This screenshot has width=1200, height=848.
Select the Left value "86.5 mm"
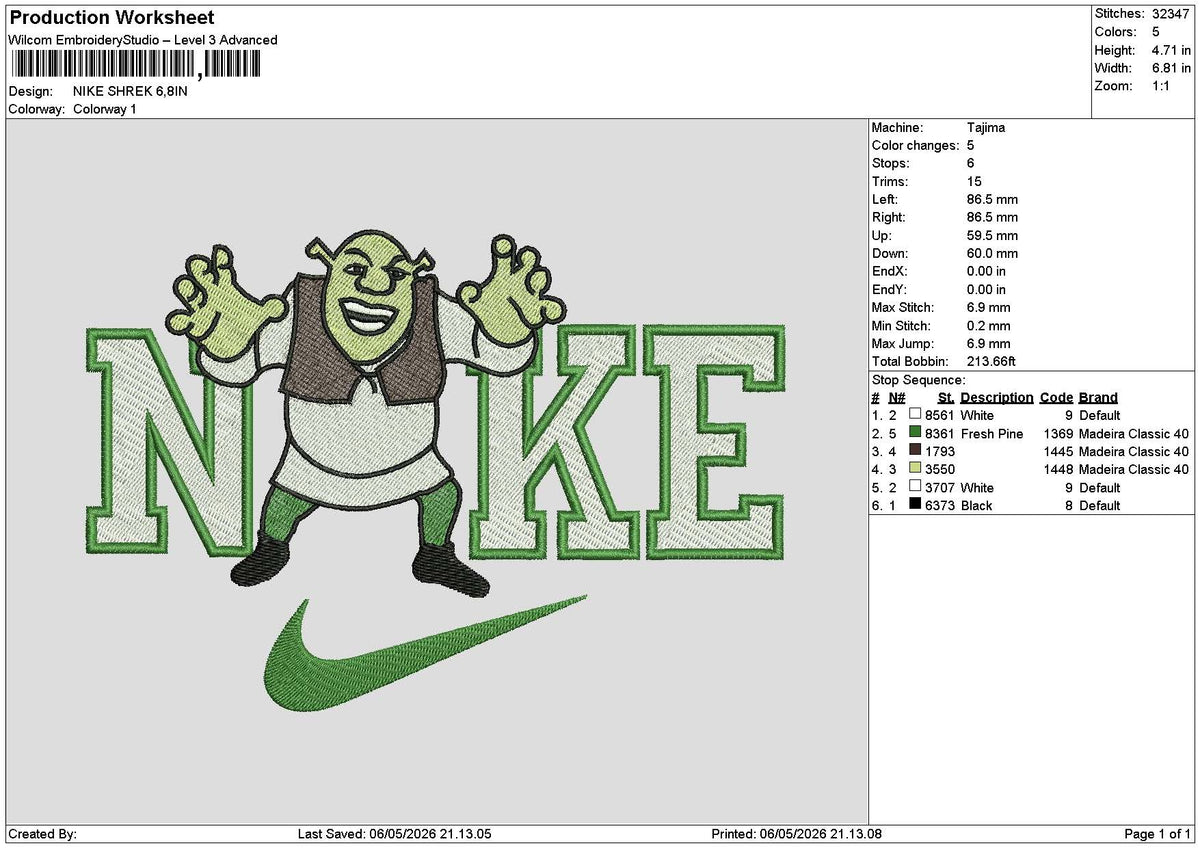click(x=992, y=199)
